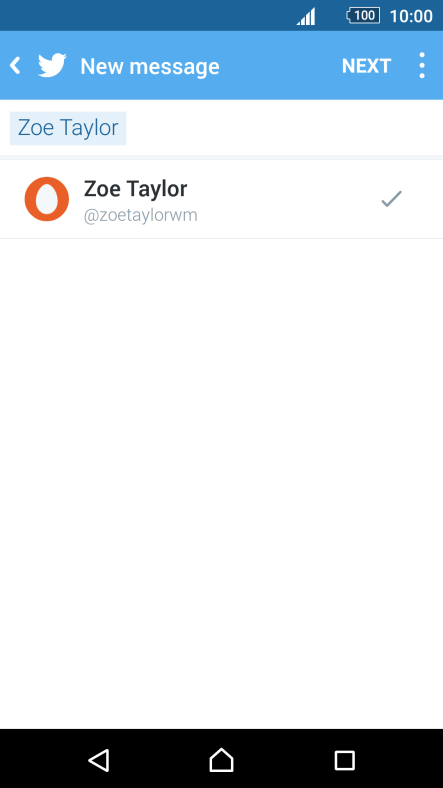Tap the Android home button
443x788 pixels.
pos(222,760)
